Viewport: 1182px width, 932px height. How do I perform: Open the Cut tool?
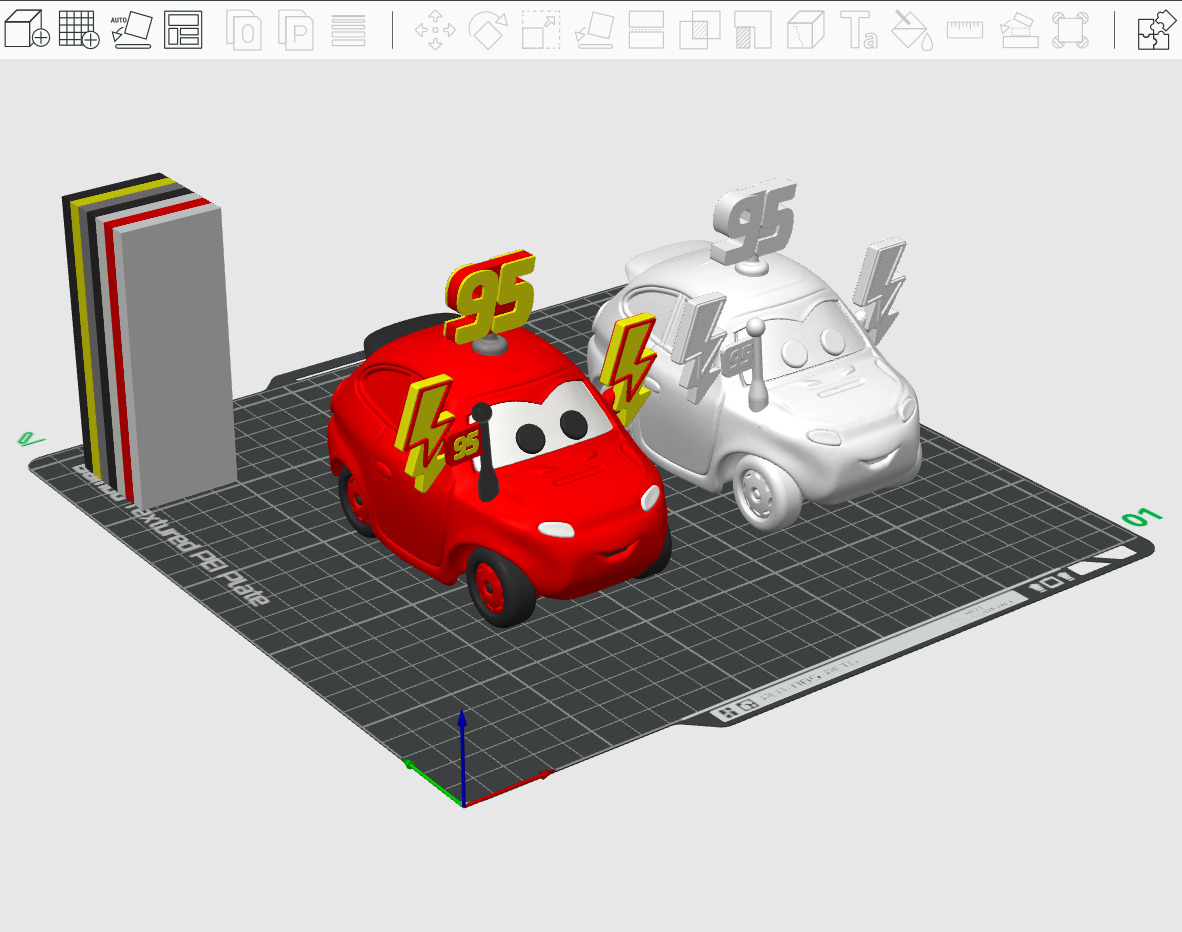646,30
